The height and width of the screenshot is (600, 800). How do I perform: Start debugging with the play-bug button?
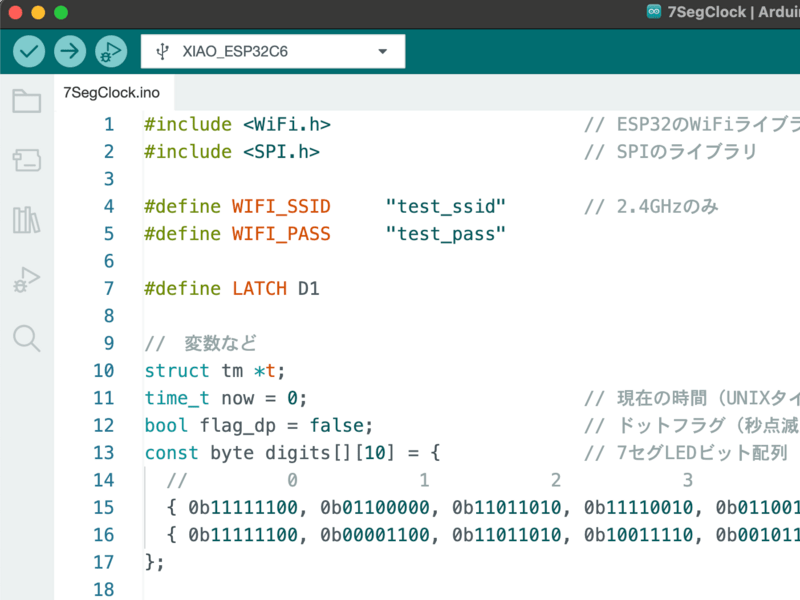click(x=111, y=51)
